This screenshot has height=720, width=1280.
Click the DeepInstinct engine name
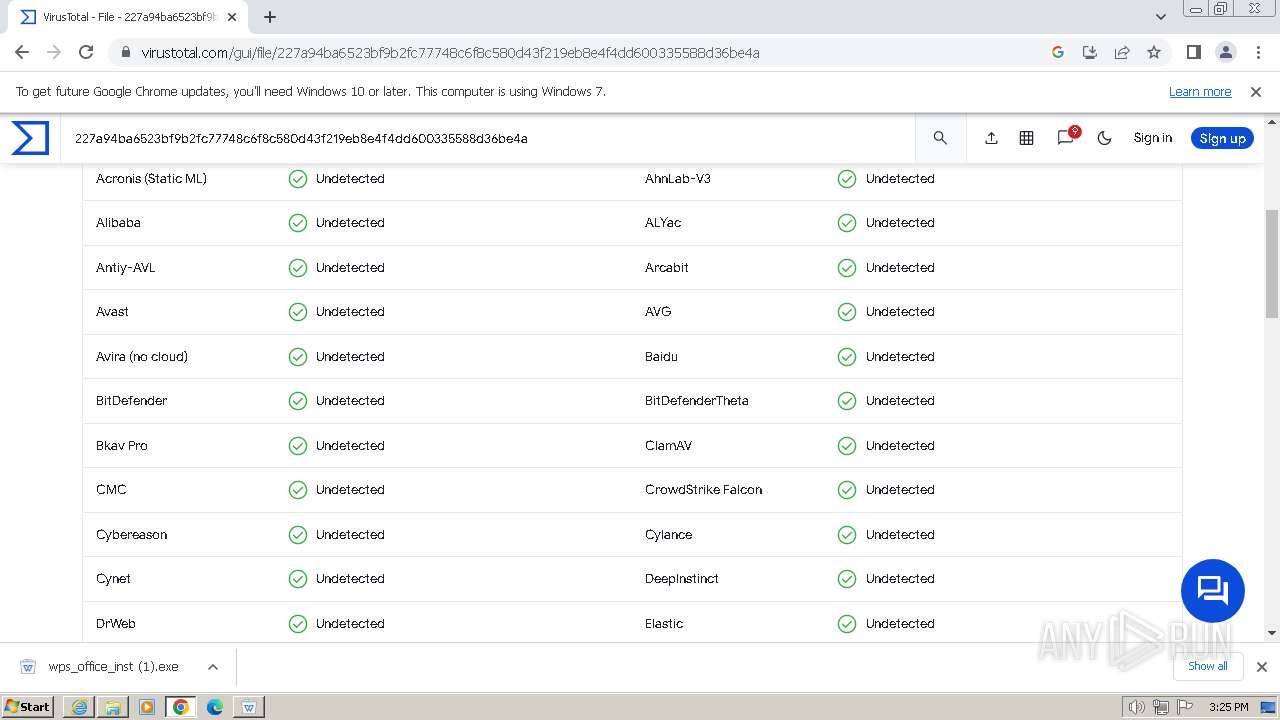coord(682,578)
